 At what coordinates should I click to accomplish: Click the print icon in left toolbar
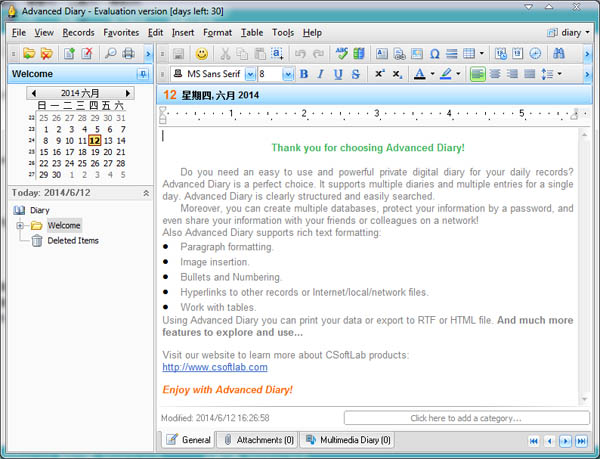coord(130,53)
